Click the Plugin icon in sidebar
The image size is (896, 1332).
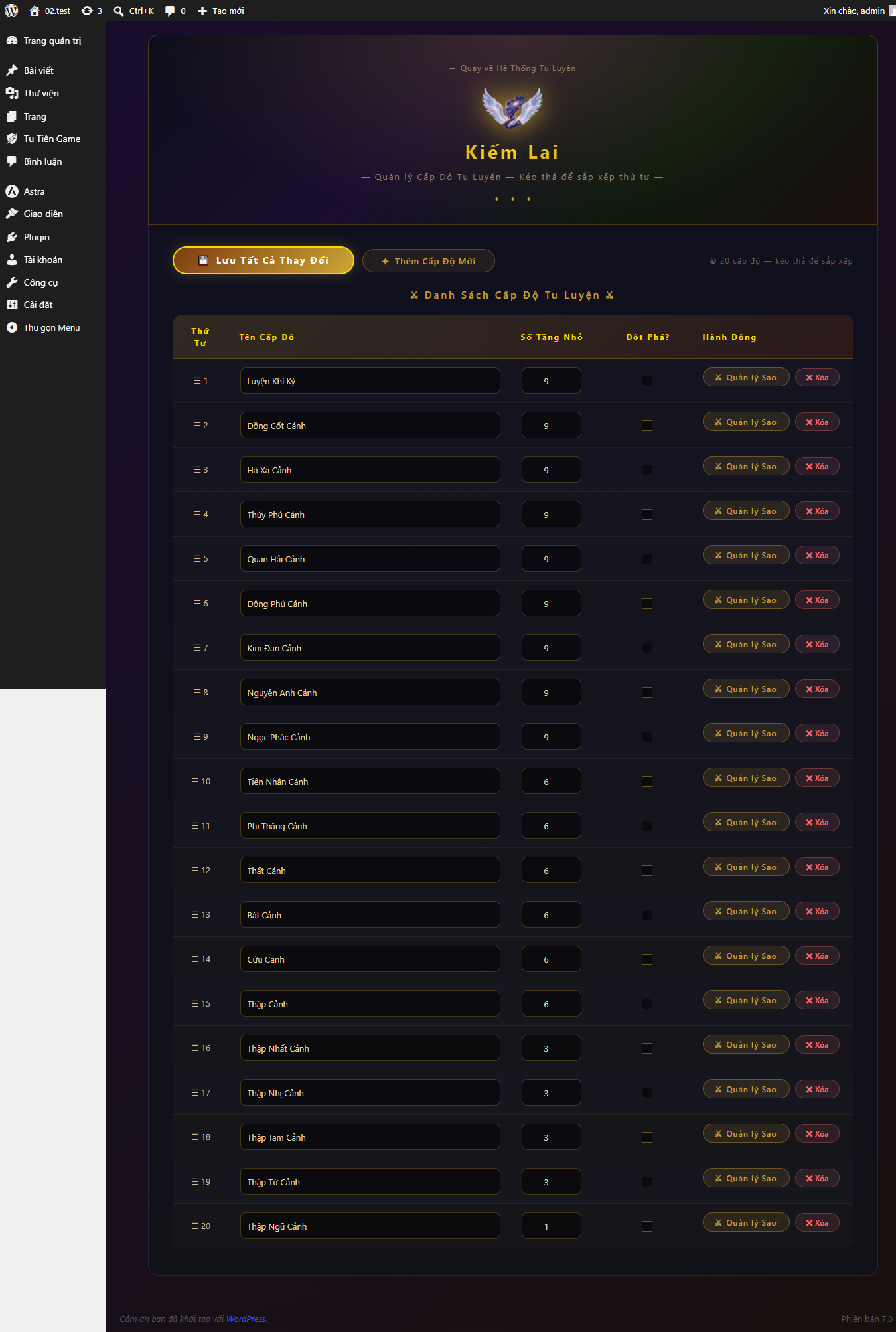tap(12, 237)
